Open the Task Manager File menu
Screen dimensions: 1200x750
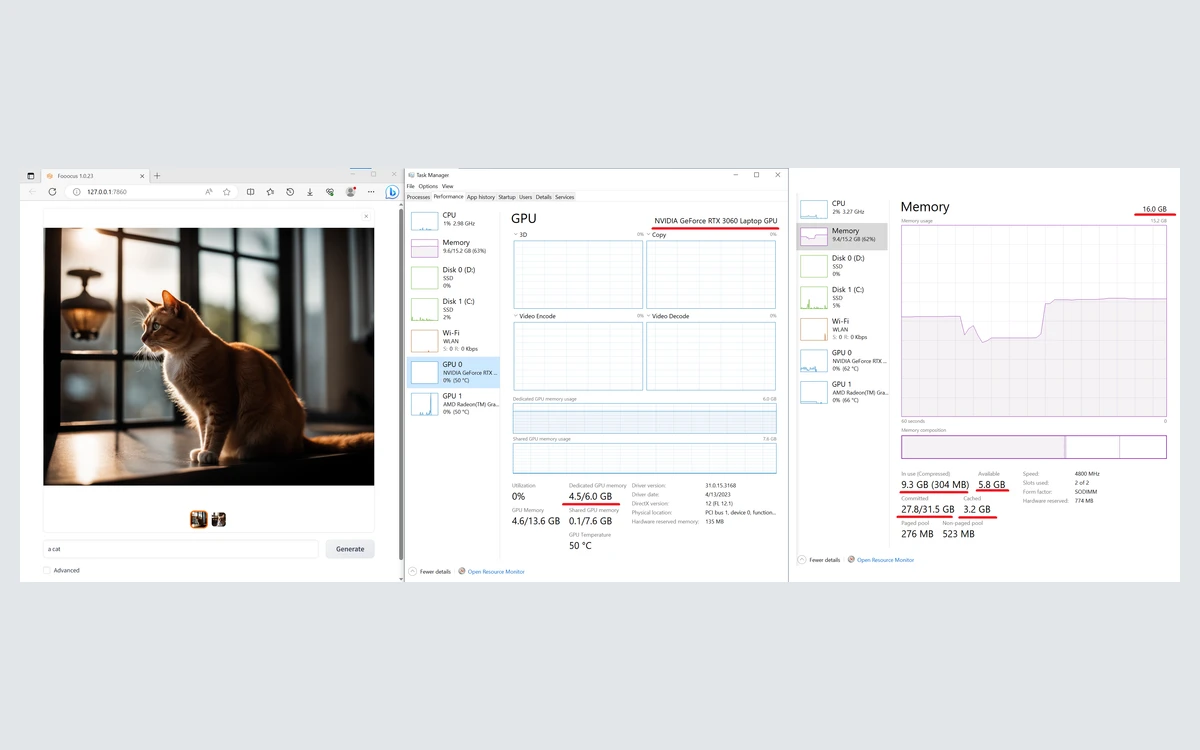click(x=410, y=186)
